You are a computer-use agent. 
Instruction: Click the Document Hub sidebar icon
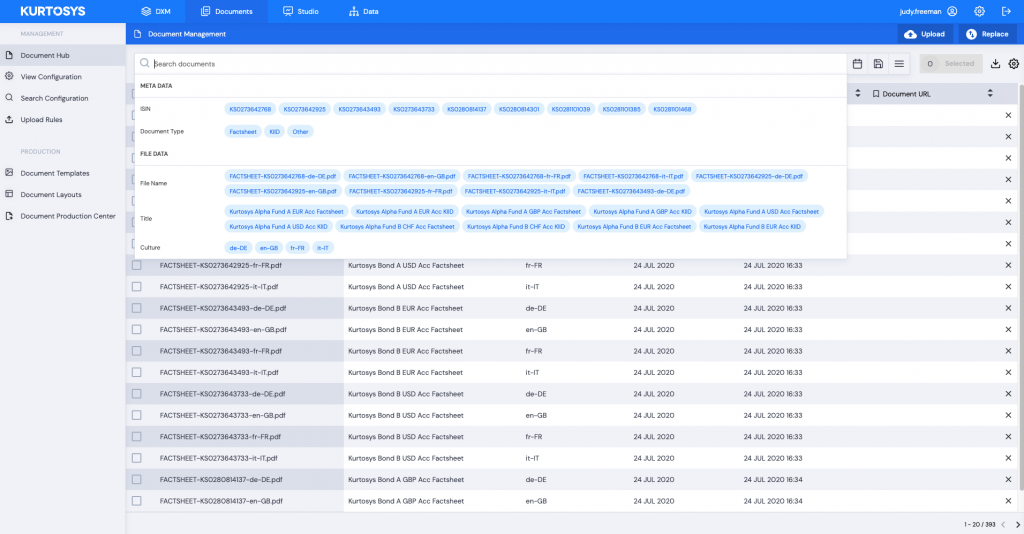(9, 55)
